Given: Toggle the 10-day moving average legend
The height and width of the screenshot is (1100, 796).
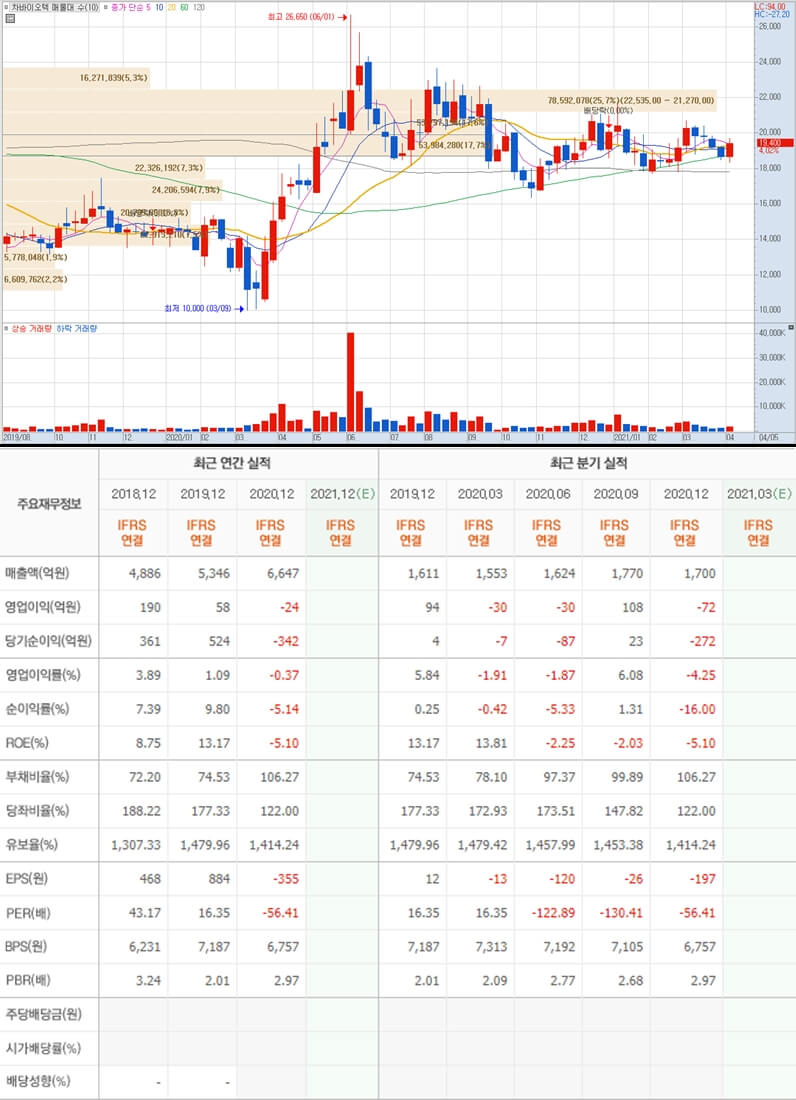Looking at the screenshot, I should (159, 7).
